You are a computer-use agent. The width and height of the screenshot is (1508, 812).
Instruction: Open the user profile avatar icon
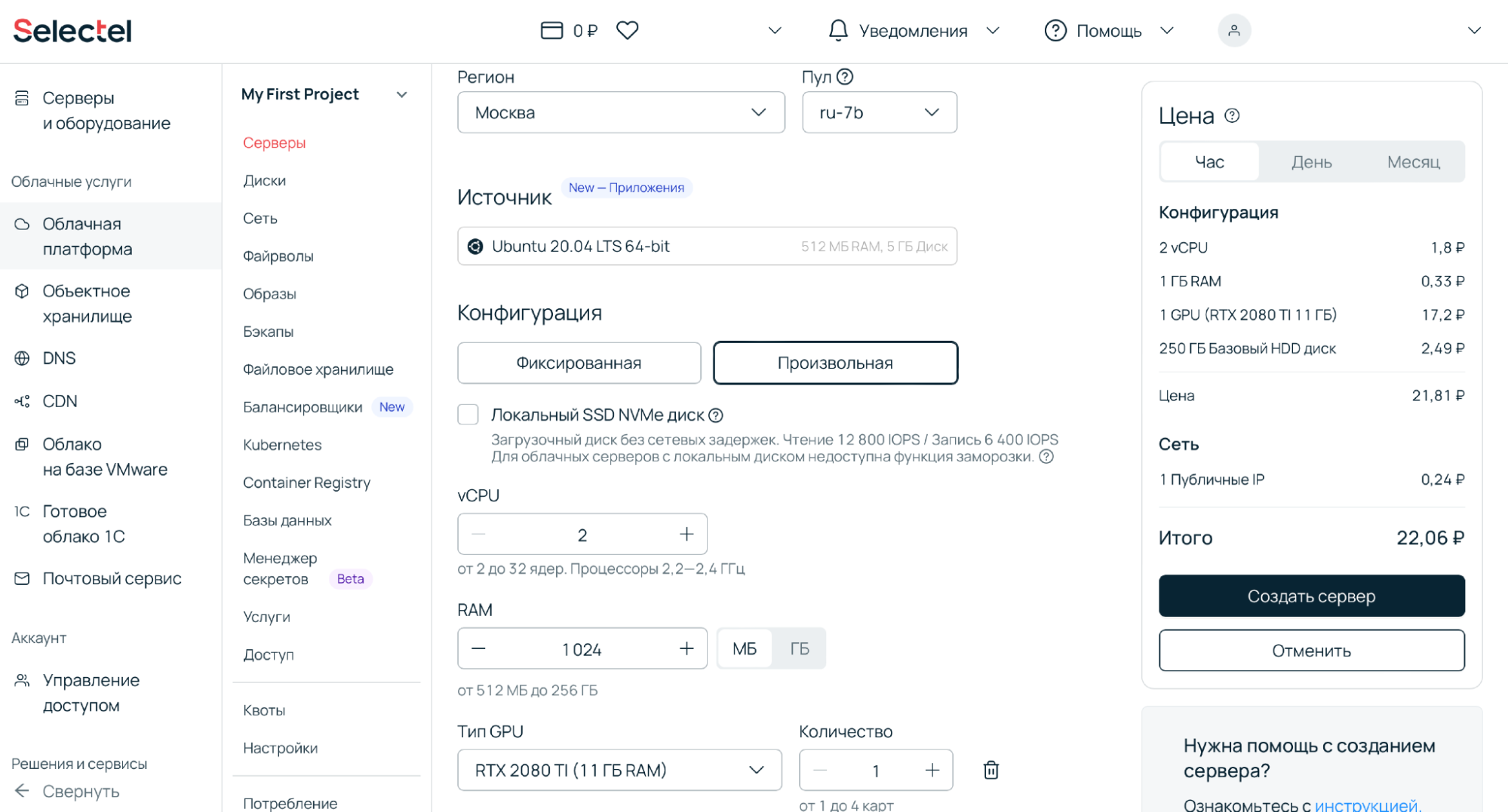pyautogui.click(x=1234, y=30)
